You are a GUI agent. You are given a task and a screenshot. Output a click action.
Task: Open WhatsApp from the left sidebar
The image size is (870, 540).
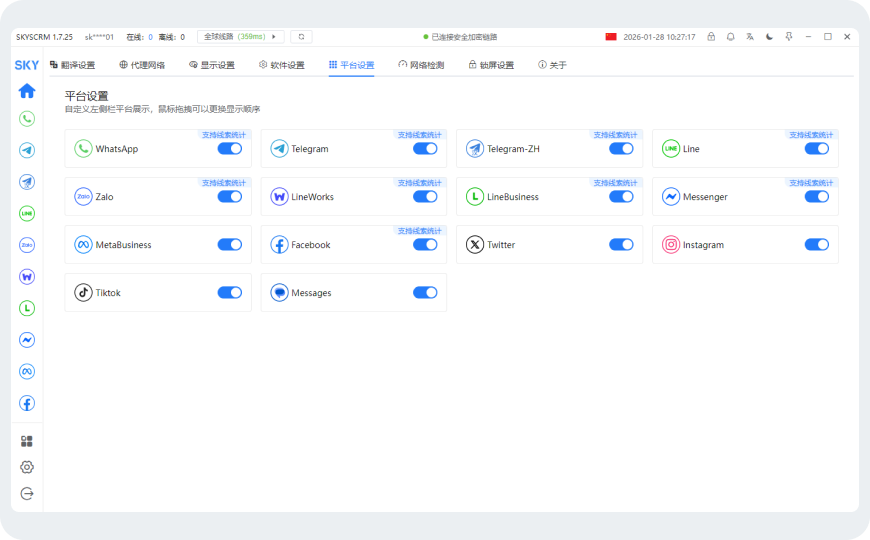pyautogui.click(x=27, y=119)
